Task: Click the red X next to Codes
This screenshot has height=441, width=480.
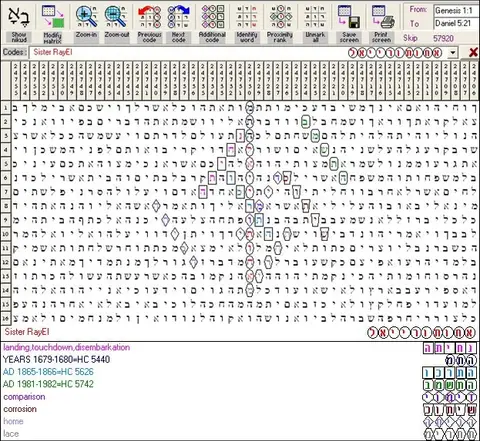Action: click(x=473, y=52)
